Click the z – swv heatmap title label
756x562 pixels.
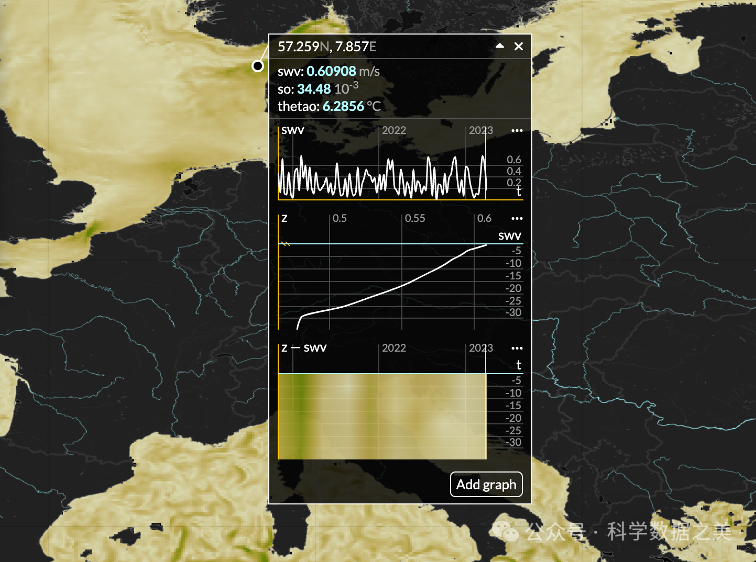click(x=304, y=348)
